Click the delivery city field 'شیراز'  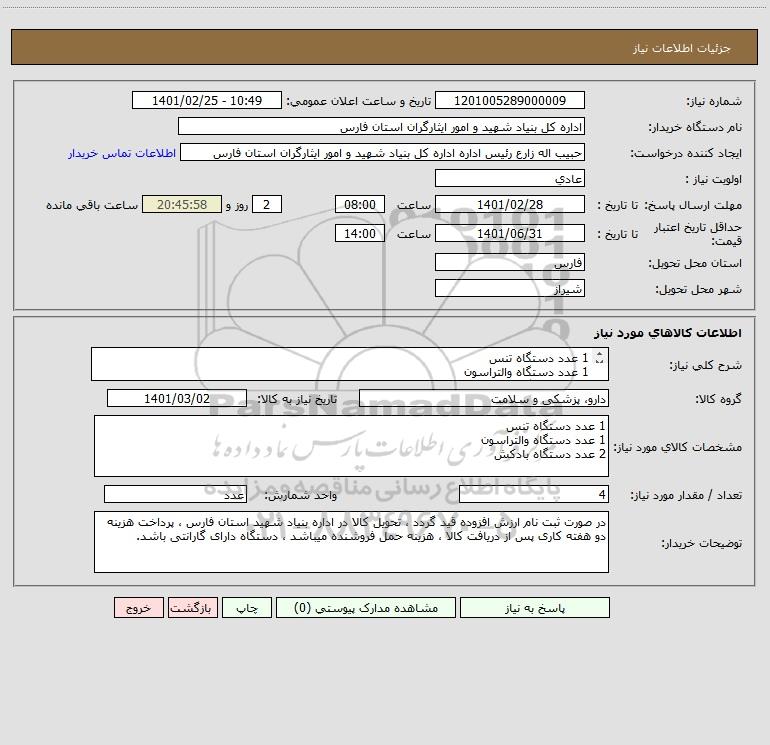[x=510, y=288]
